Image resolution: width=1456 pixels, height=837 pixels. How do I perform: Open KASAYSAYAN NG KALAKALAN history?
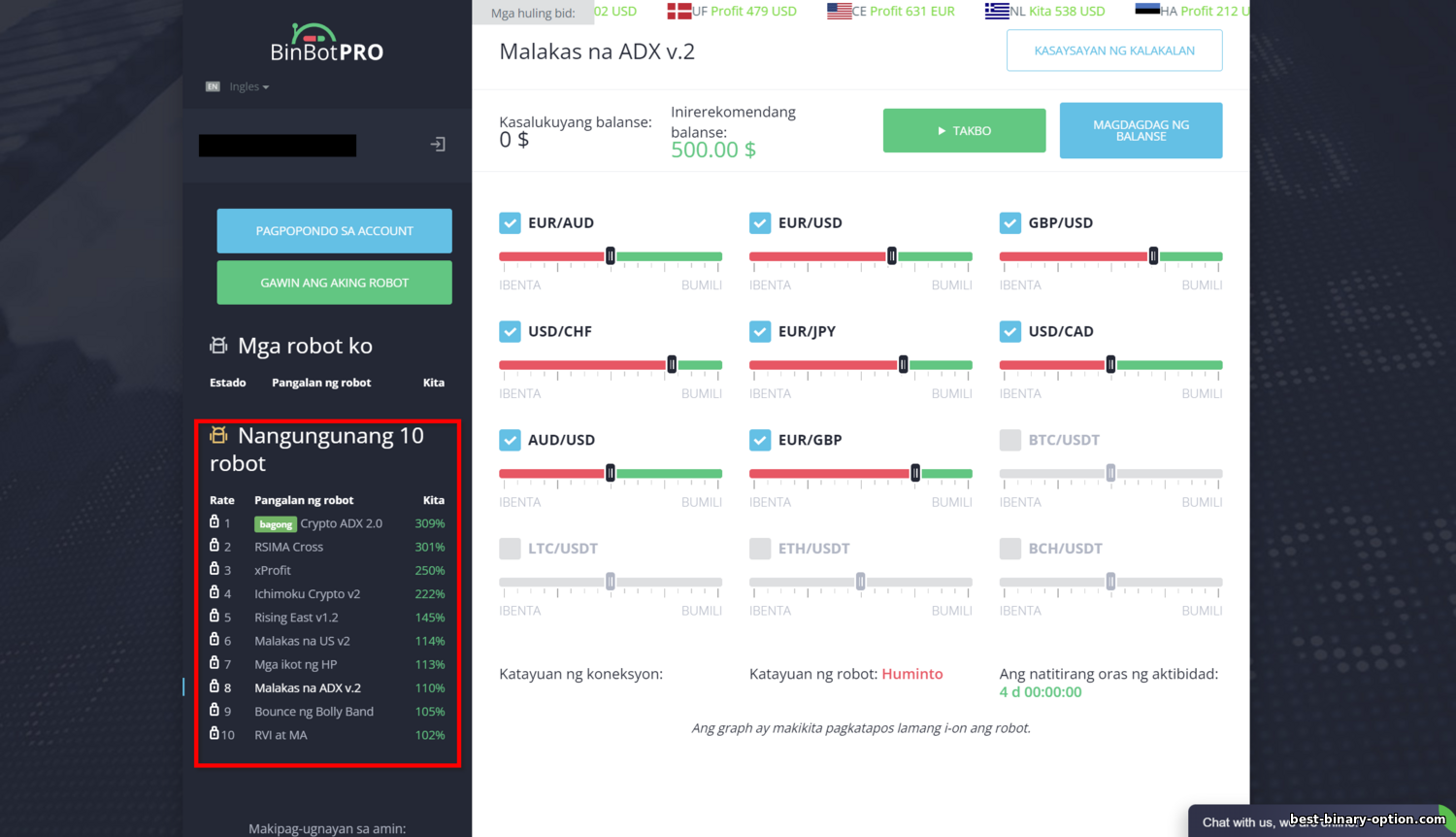1114,50
